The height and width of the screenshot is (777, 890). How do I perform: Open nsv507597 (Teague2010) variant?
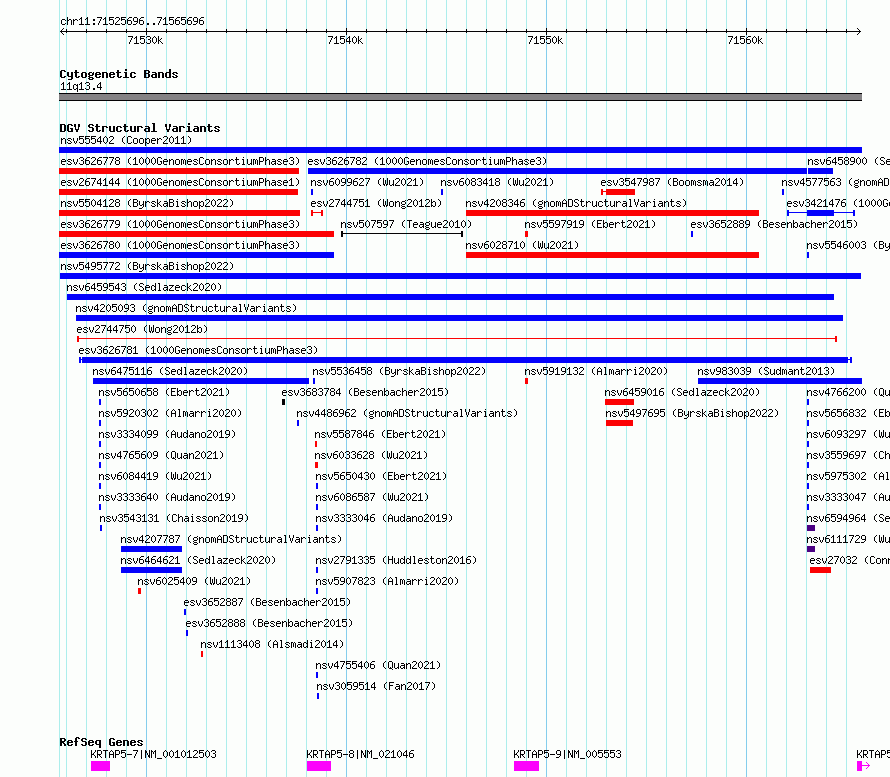tap(406, 224)
